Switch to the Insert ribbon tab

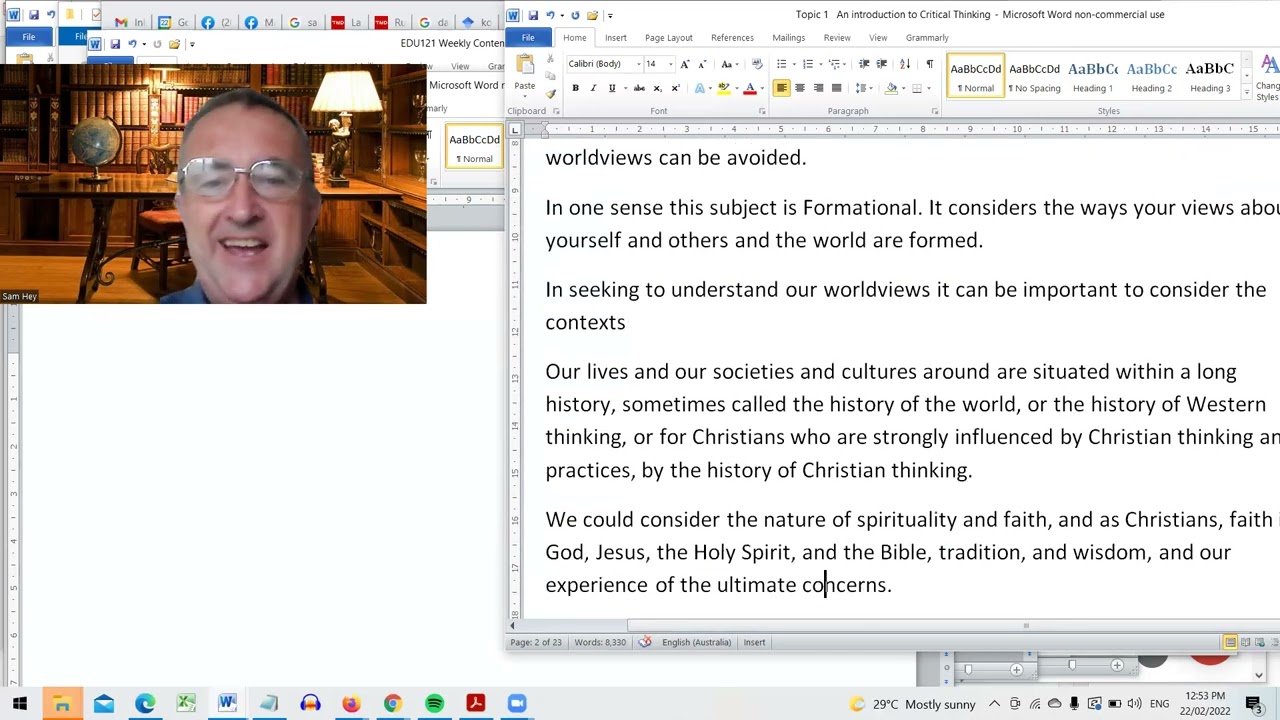[x=615, y=38]
